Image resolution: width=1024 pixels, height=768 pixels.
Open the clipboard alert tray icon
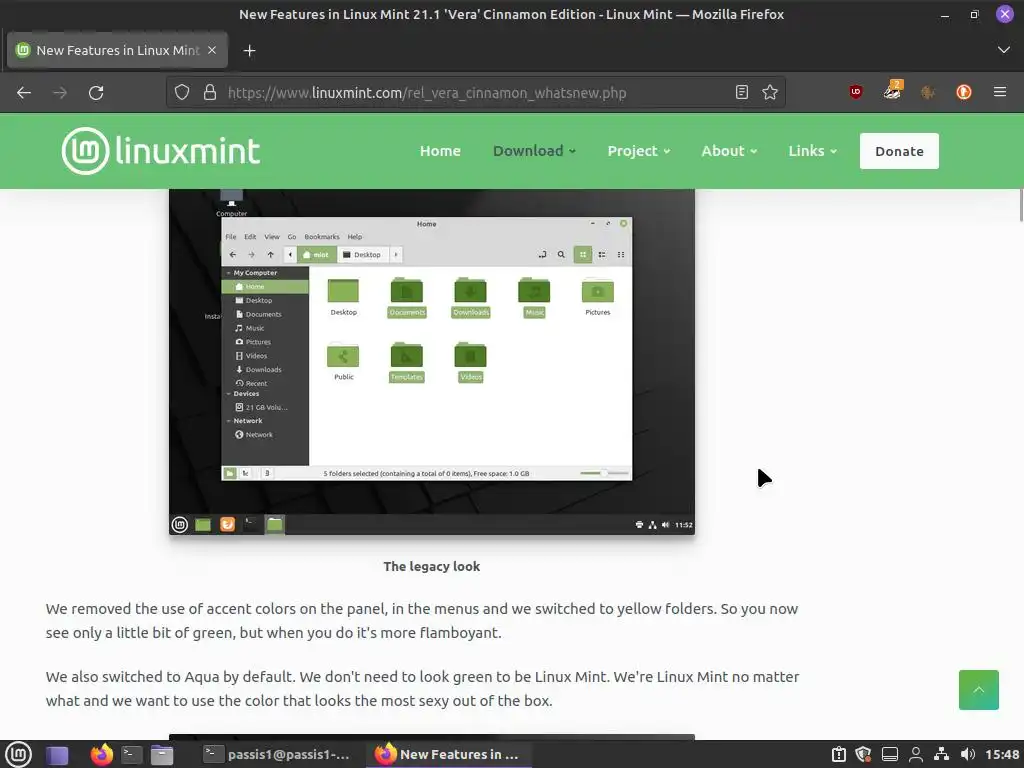pos(839,755)
